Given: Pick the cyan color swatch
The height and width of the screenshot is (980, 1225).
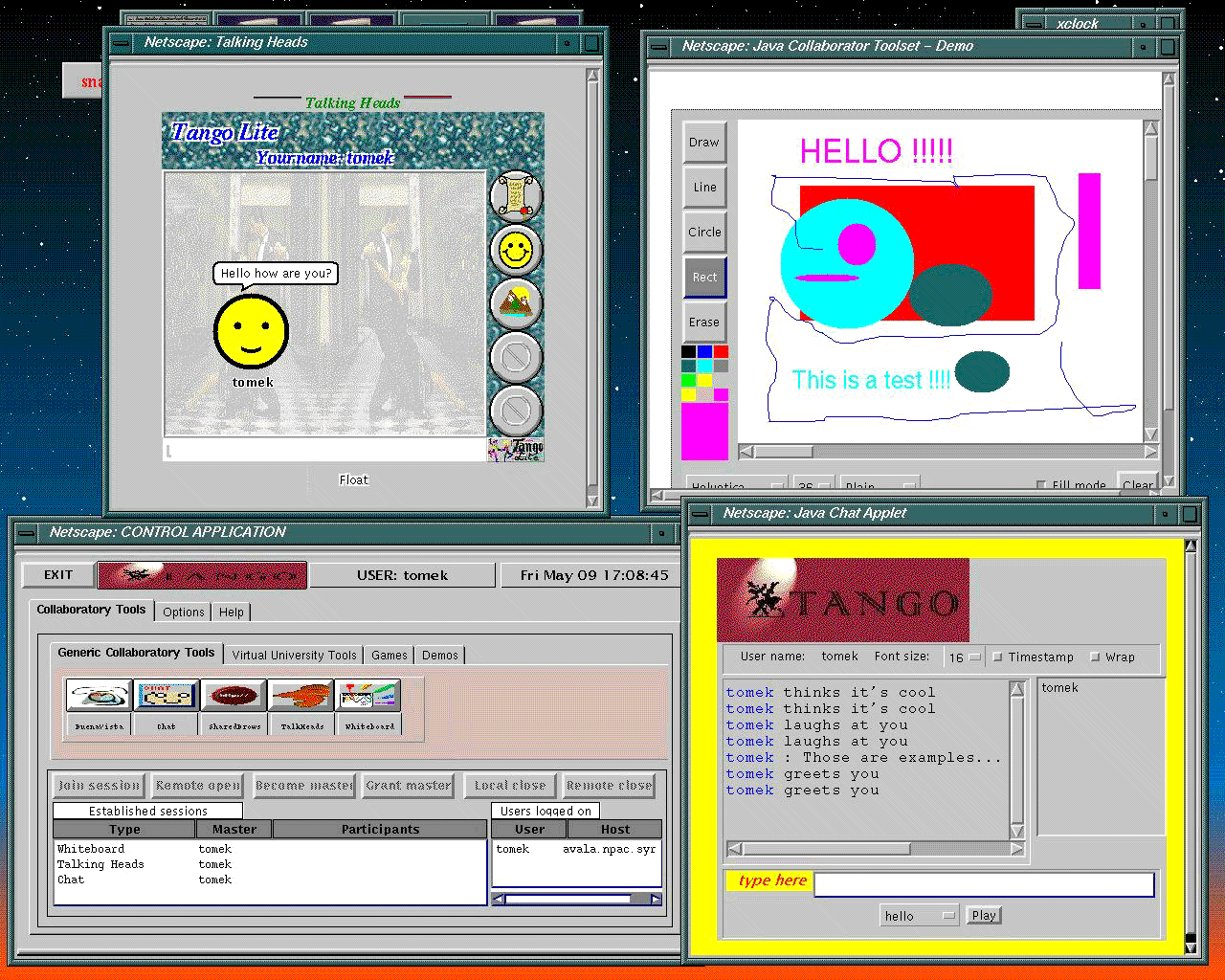Looking at the screenshot, I should (704, 366).
